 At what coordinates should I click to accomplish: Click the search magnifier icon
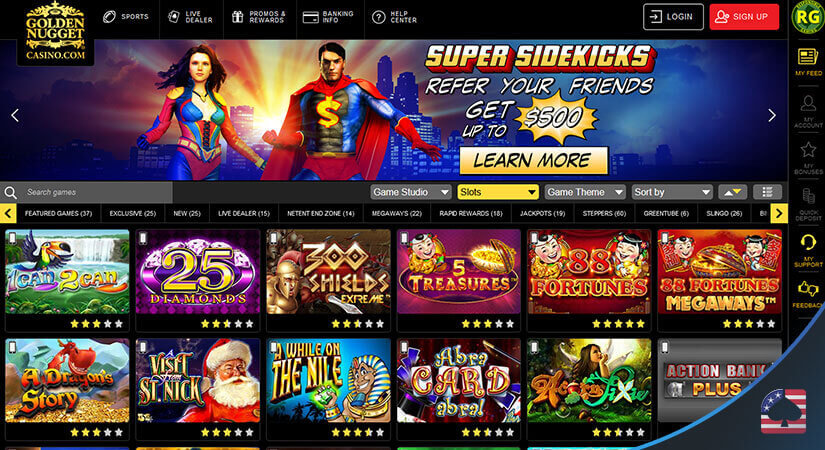tap(11, 193)
